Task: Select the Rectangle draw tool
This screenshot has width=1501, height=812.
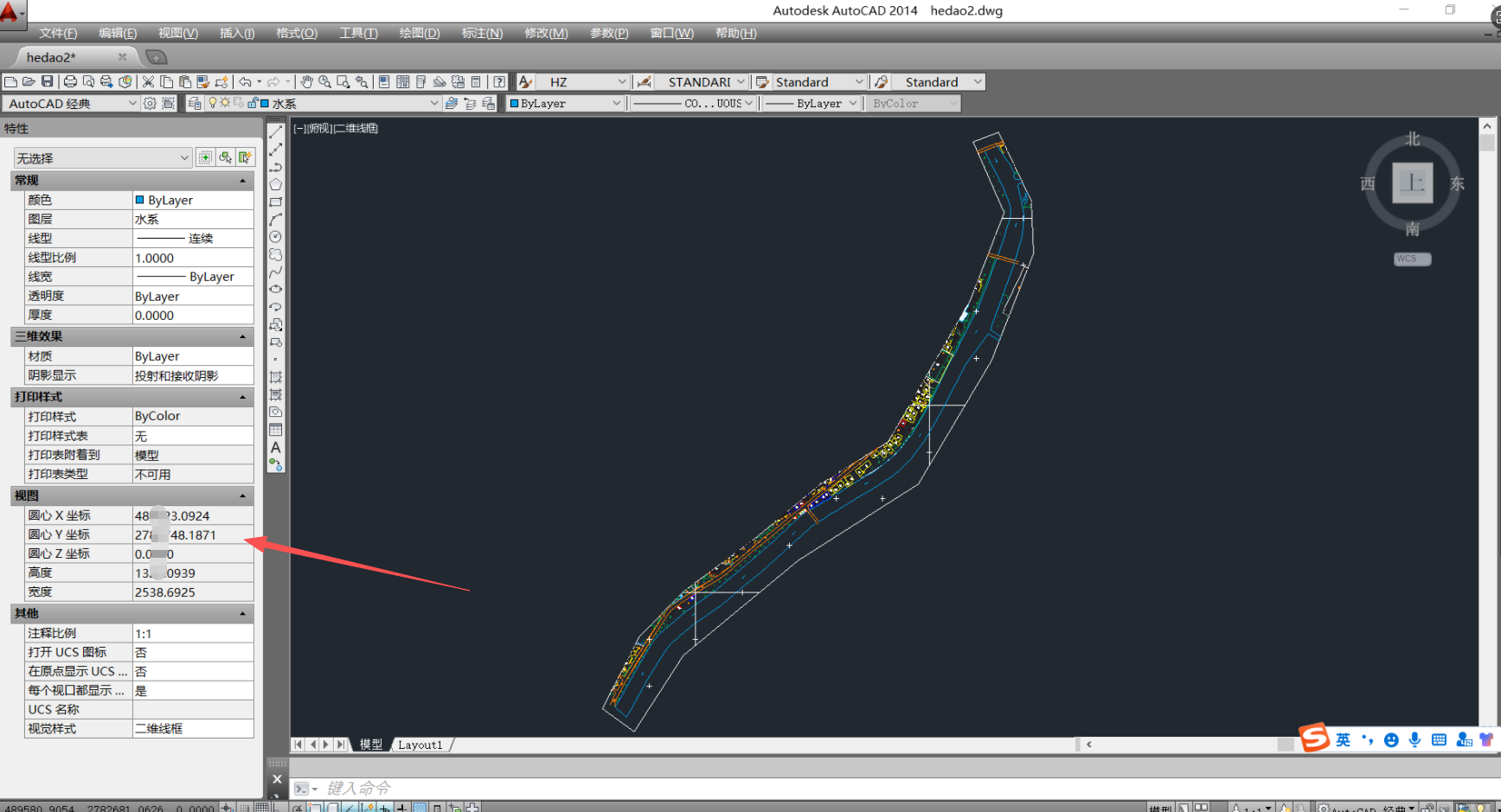Action: pyautogui.click(x=275, y=201)
